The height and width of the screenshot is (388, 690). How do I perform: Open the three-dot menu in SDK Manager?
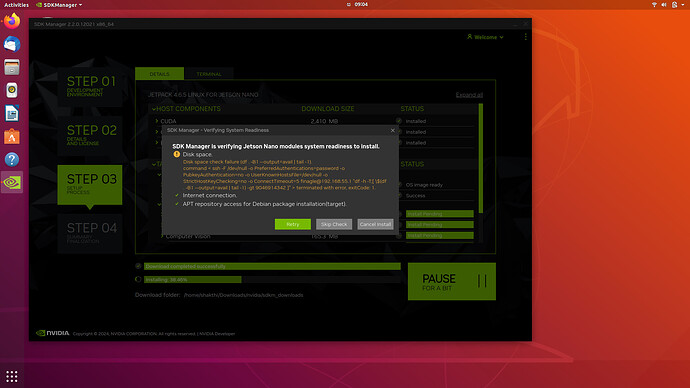(525, 37)
